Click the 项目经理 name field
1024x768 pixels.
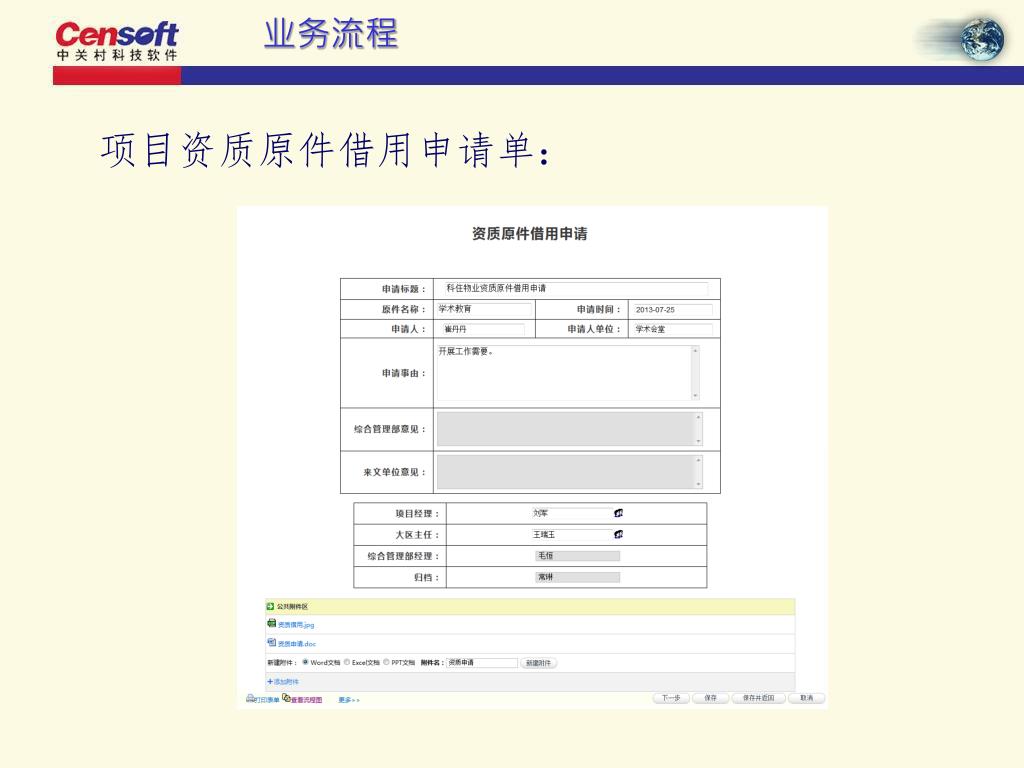572,513
